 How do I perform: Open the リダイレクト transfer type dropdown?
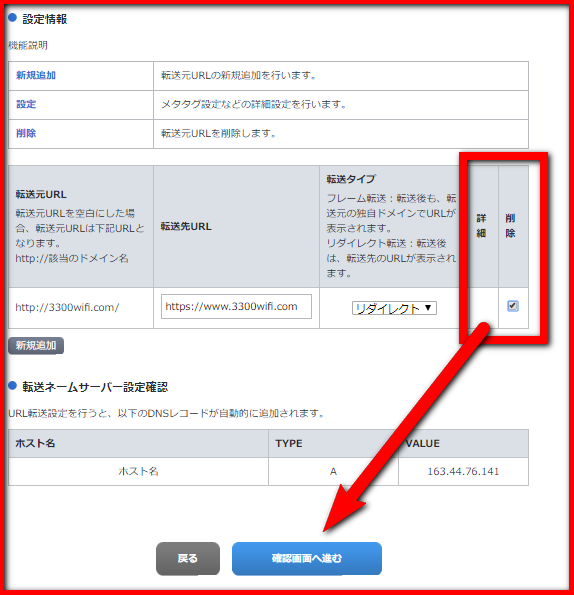394,308
